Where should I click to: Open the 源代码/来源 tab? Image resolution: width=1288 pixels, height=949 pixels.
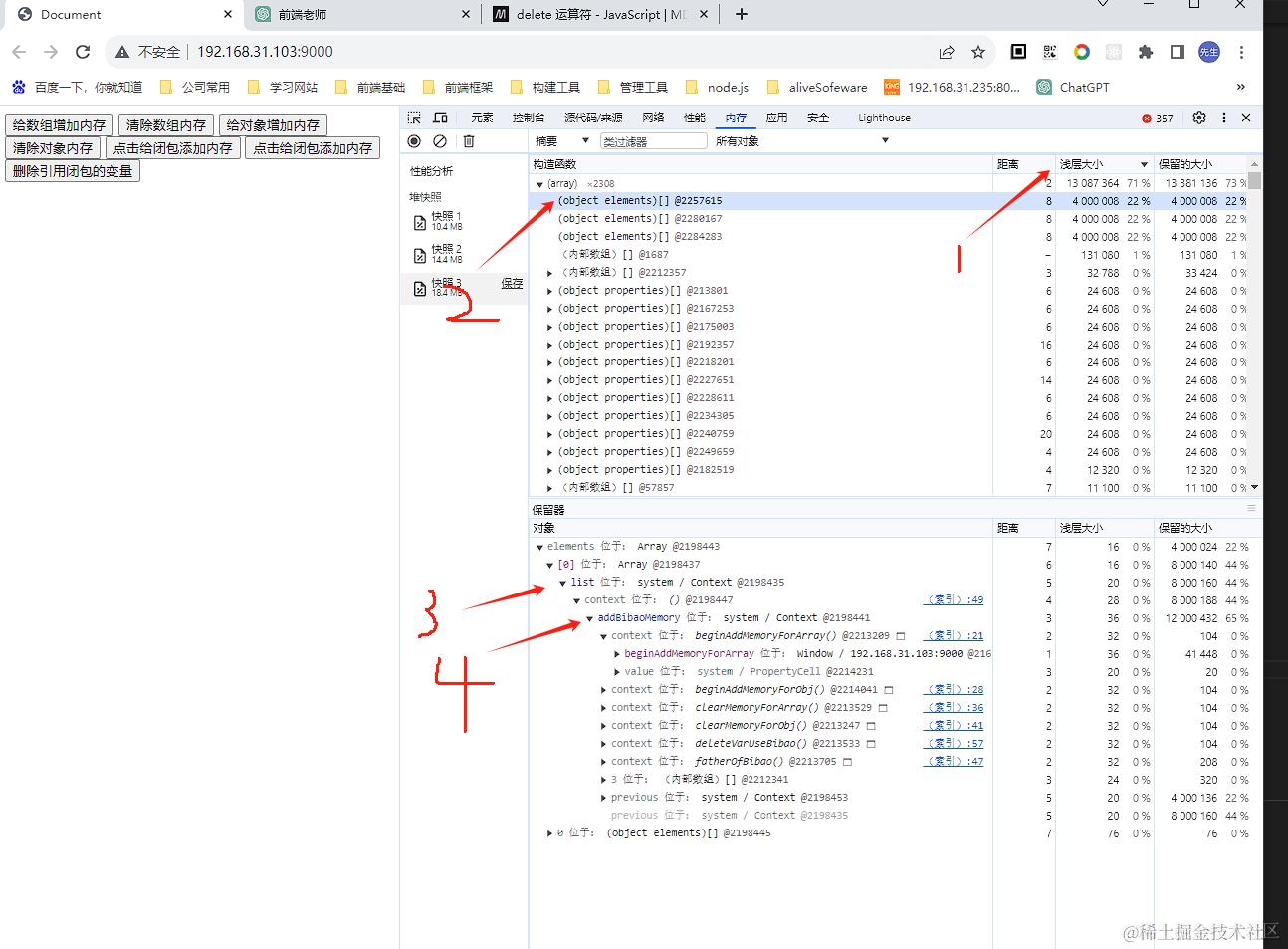pos(593,118)
